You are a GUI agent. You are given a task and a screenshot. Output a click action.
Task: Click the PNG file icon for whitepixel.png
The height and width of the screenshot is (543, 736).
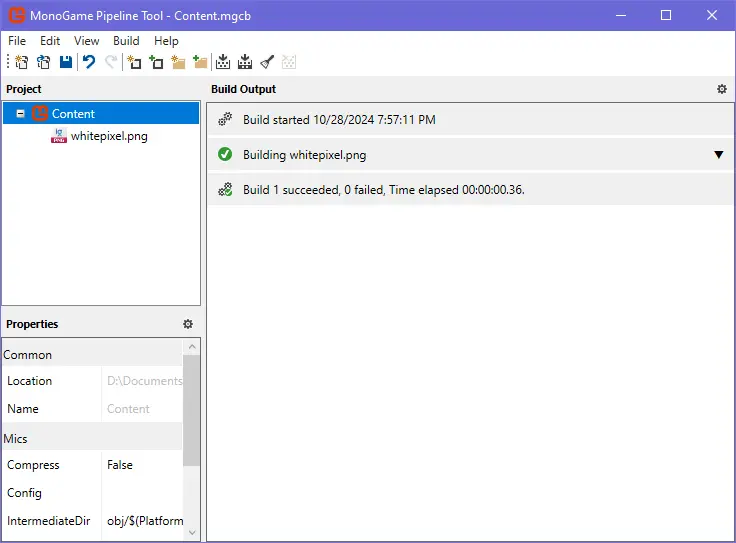pos(59,136)
